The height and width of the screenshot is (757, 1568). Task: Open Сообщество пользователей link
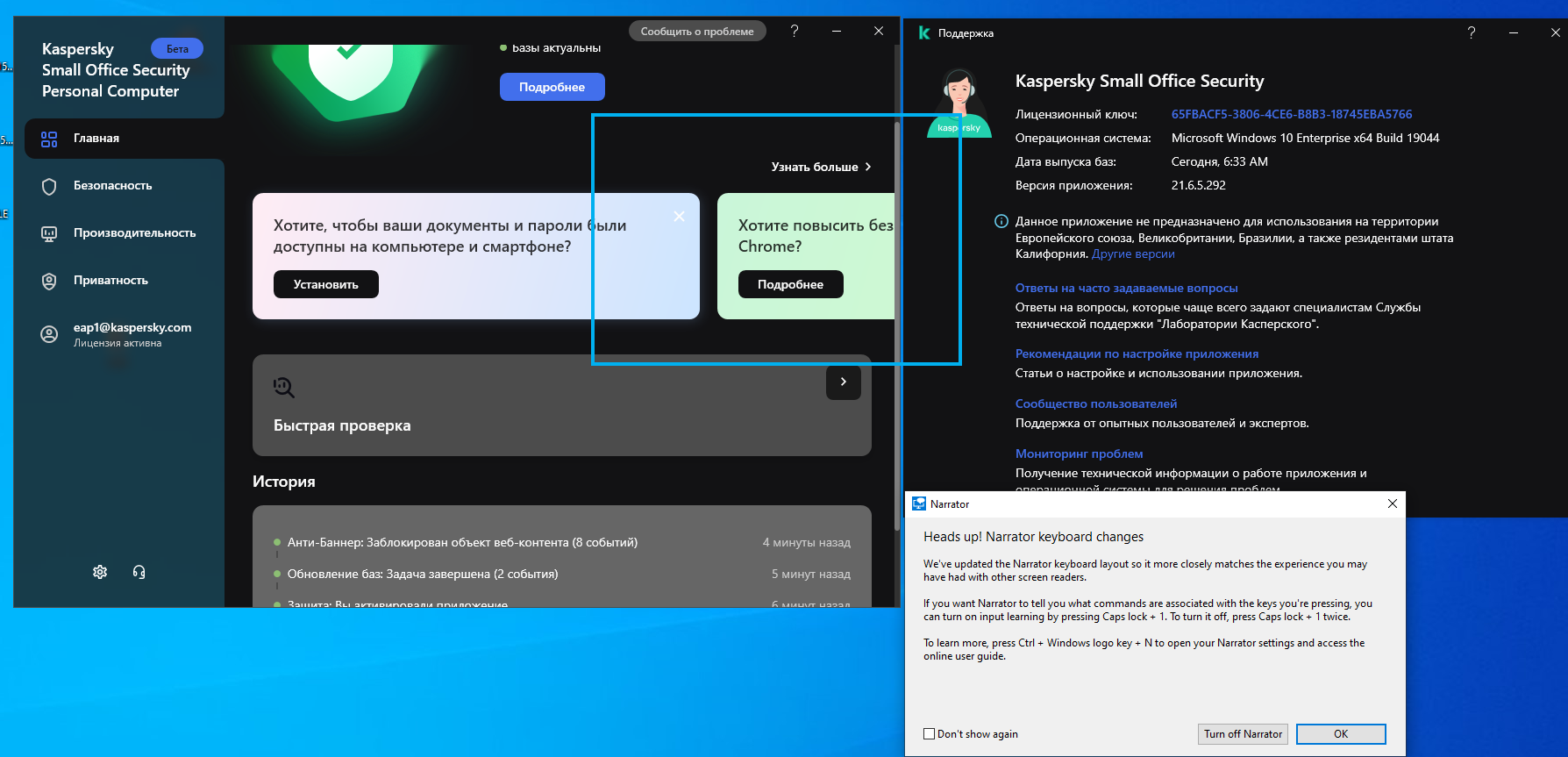click(x=1096, y=403)
